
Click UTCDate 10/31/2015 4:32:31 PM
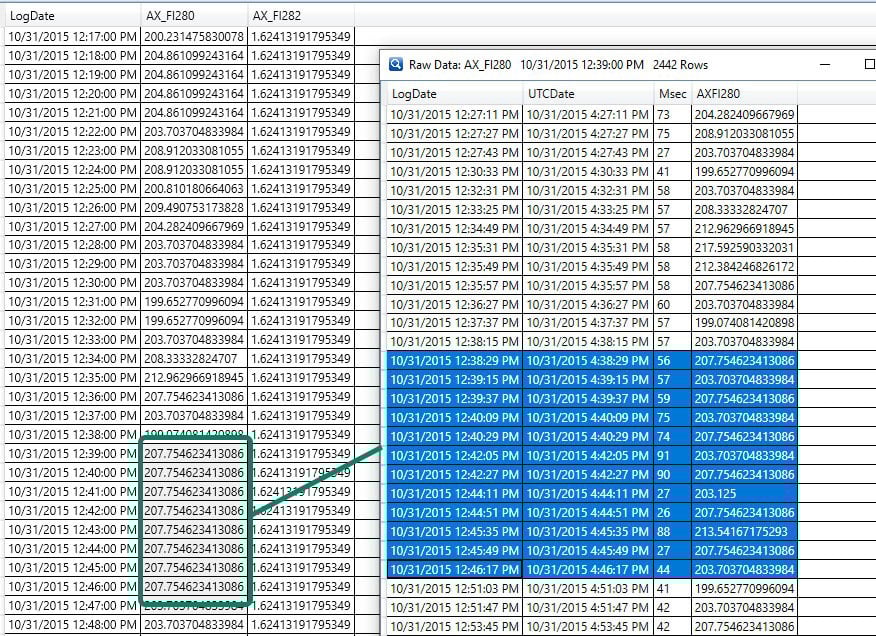pyautogui.click(x=588, y=191)
